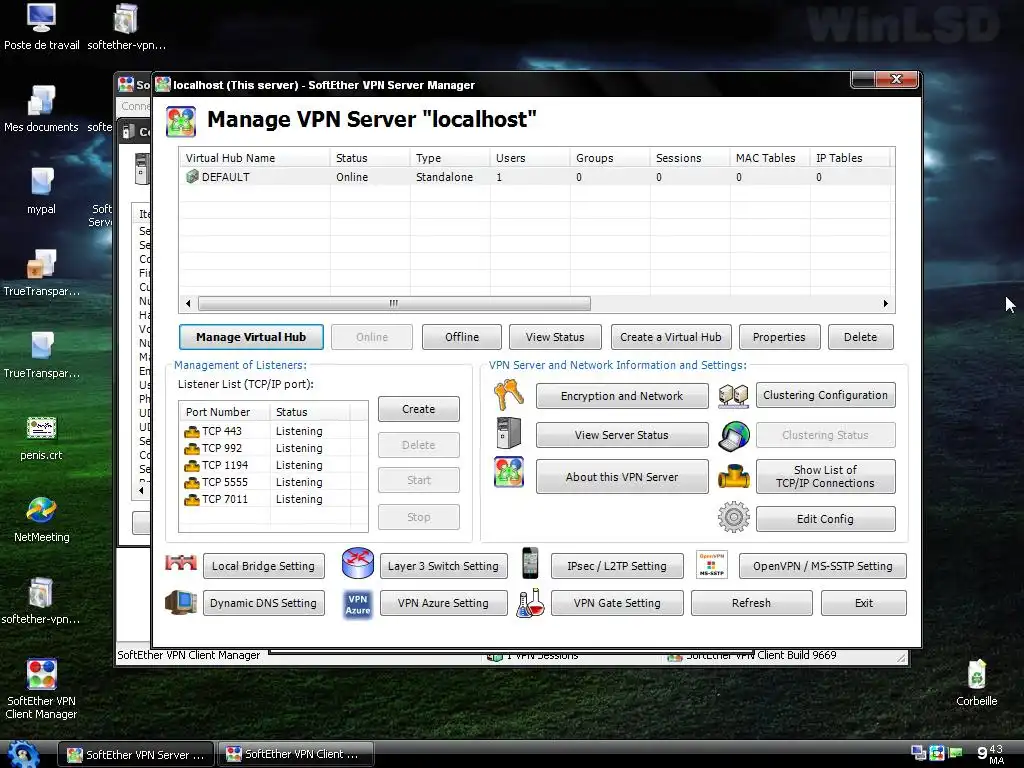Click Create a Virtual Hub
The image size is (1024, 768).
(x=671, y=337)
